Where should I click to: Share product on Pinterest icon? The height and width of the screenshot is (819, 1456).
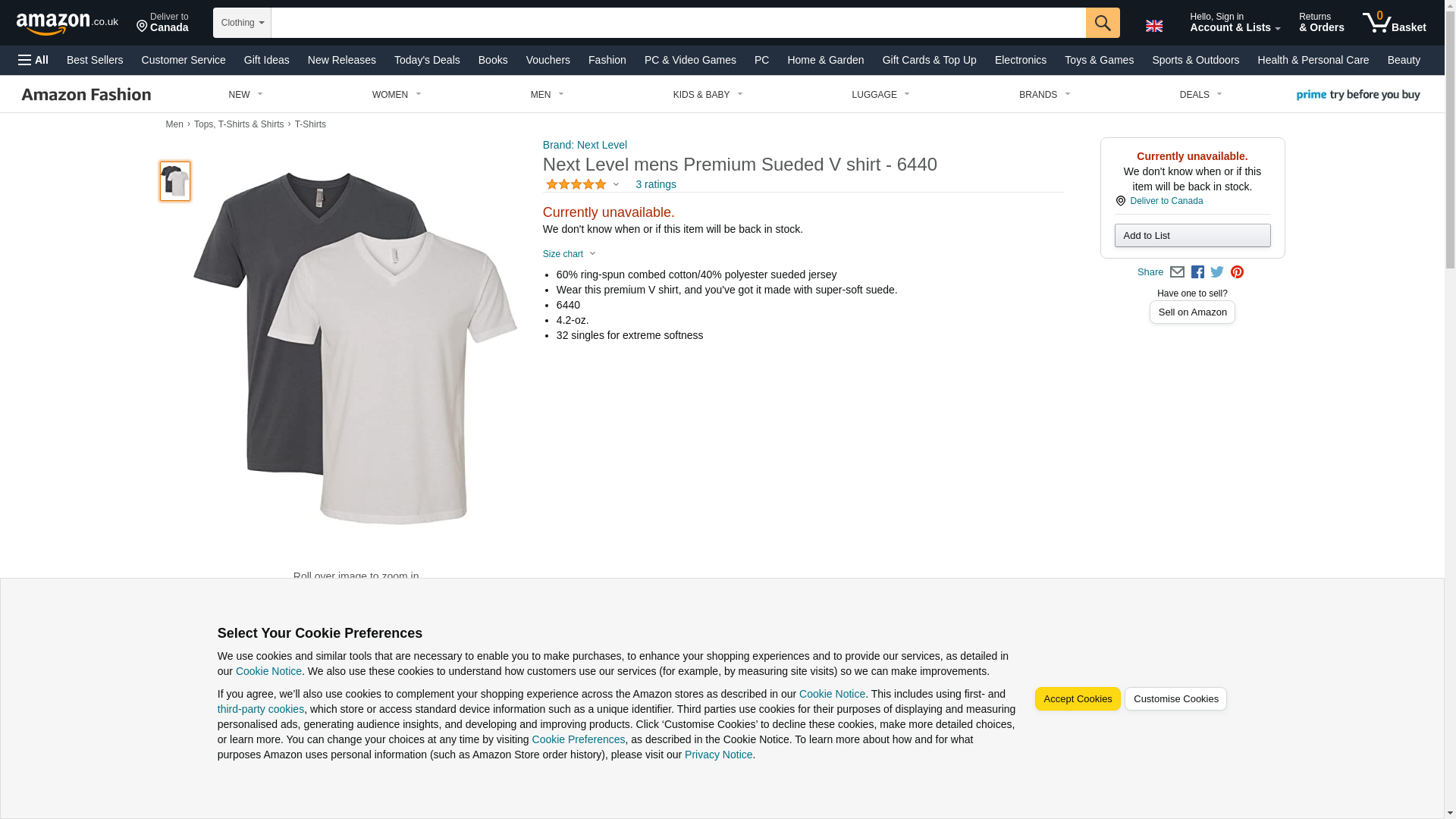point(1237,272)
